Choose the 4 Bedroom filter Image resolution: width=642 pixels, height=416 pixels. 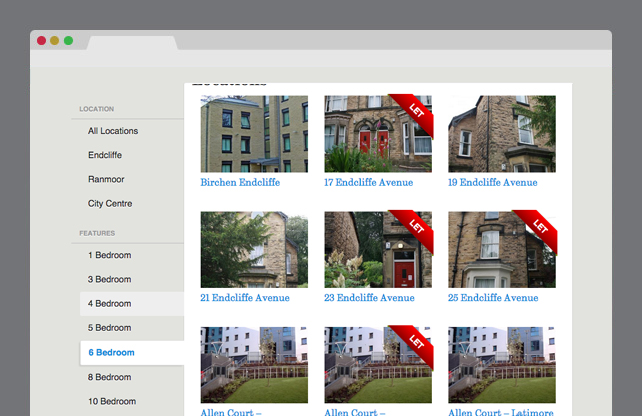110,303
